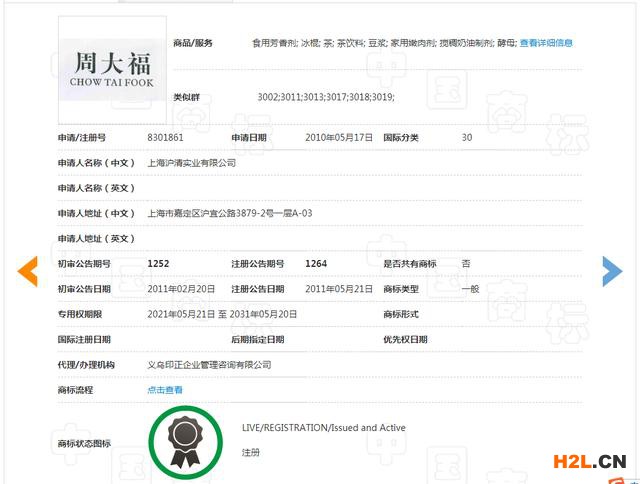Select LIVE/REGISTRATION/Issued and Active status text
The image size is (640, 484).
[324, 428]
